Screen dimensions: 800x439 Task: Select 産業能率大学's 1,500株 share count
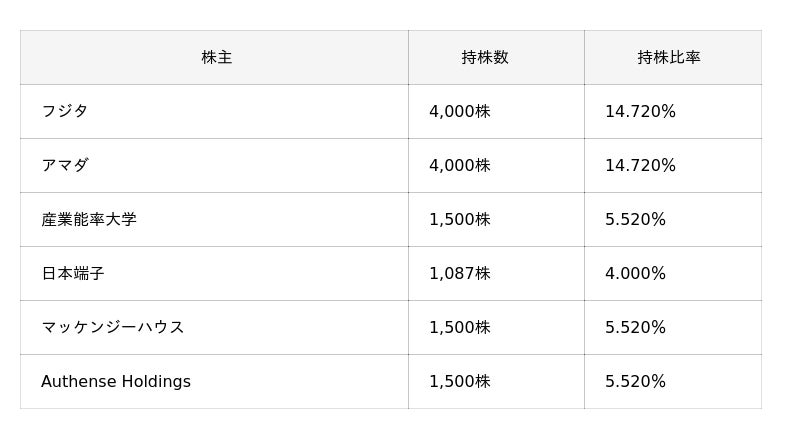(x=460, y=220)
